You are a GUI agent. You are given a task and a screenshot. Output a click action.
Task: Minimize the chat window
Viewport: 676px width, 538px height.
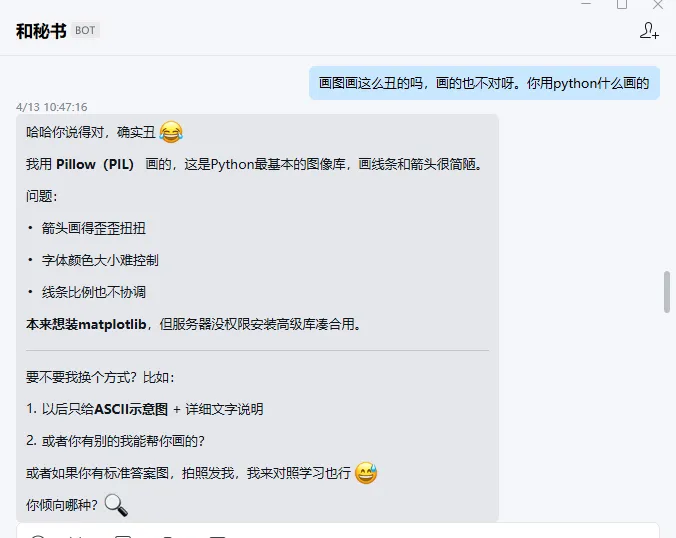pos(586,3)
